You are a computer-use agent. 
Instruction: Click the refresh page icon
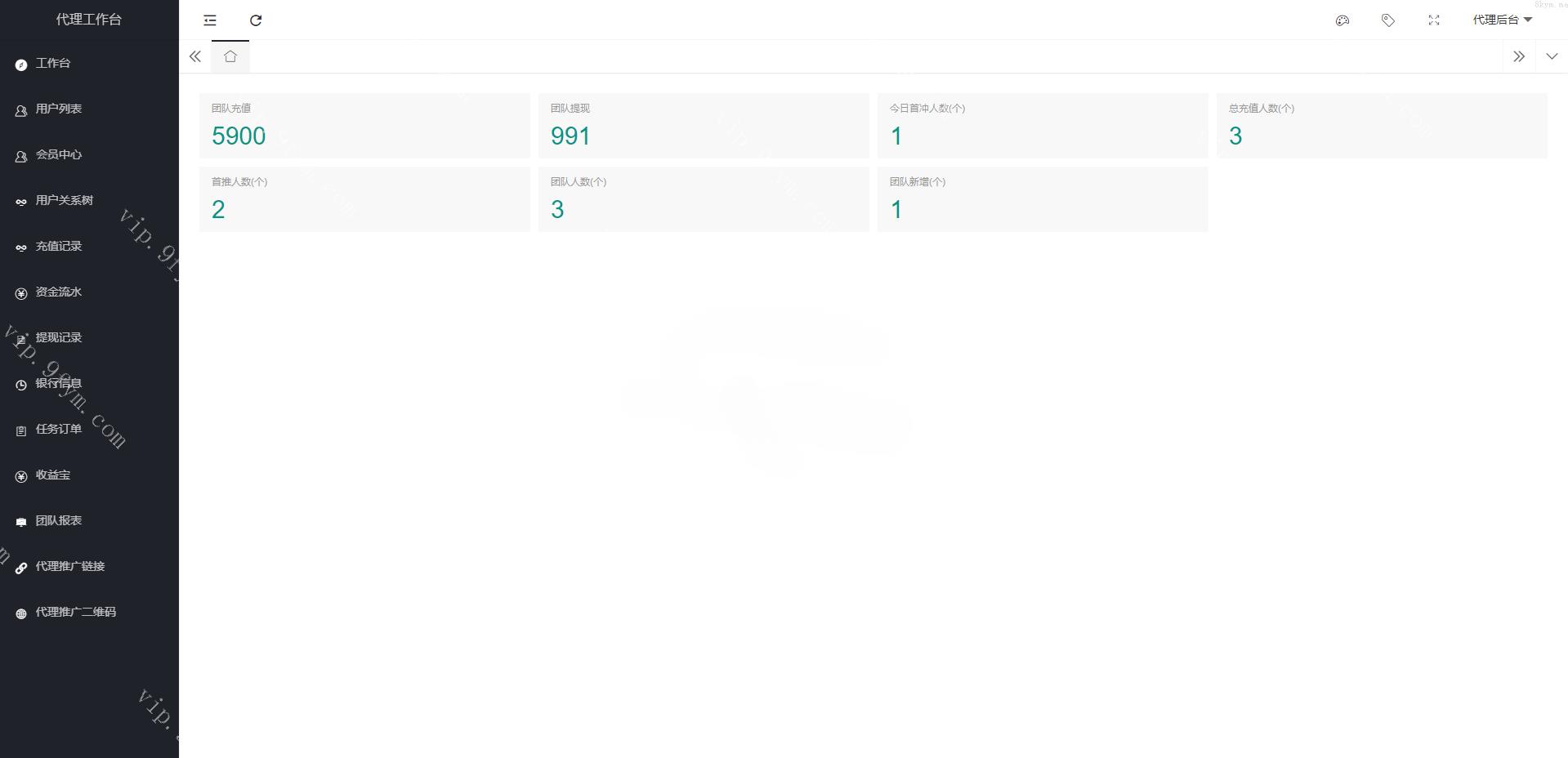point(256,20)
